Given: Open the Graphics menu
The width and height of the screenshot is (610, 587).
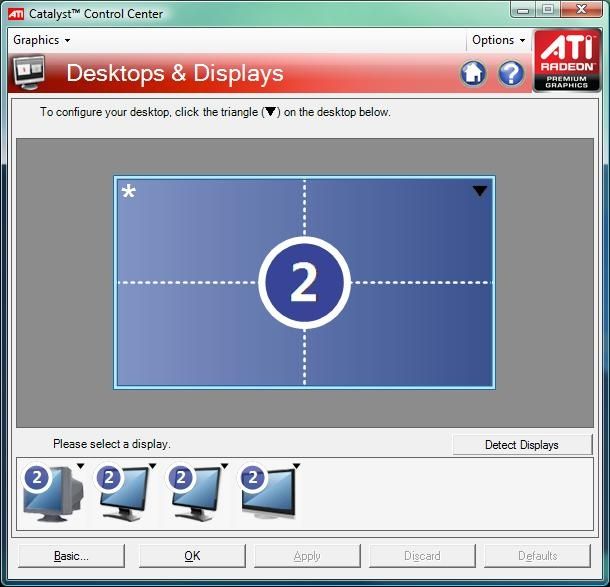Looking at the screenshot, I should pos(42,40).
